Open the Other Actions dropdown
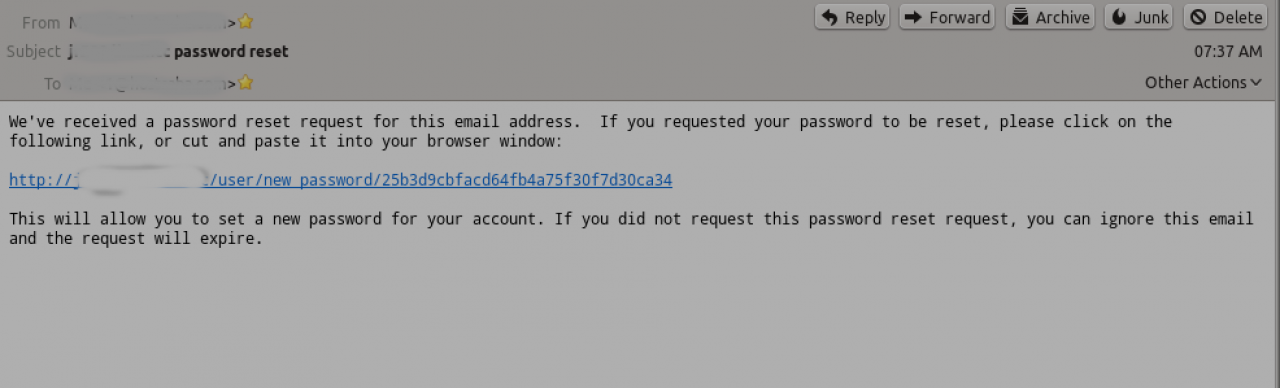Screen dimensions: 1280x388 click(x=1203, y=83)
